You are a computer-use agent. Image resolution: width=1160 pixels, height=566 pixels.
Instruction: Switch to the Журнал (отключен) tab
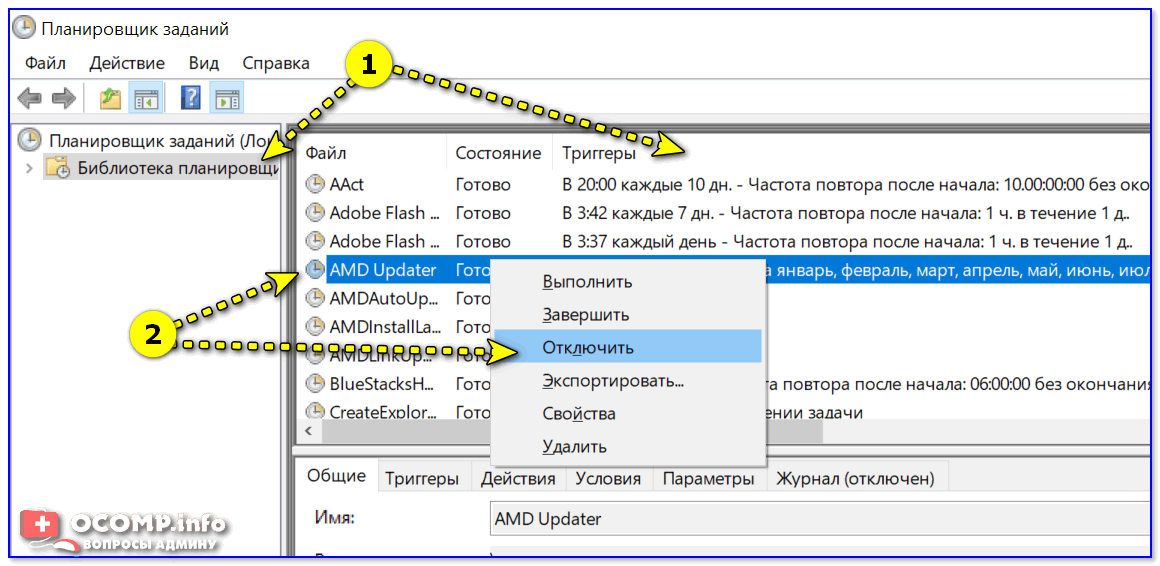click(x=855, y=478)
